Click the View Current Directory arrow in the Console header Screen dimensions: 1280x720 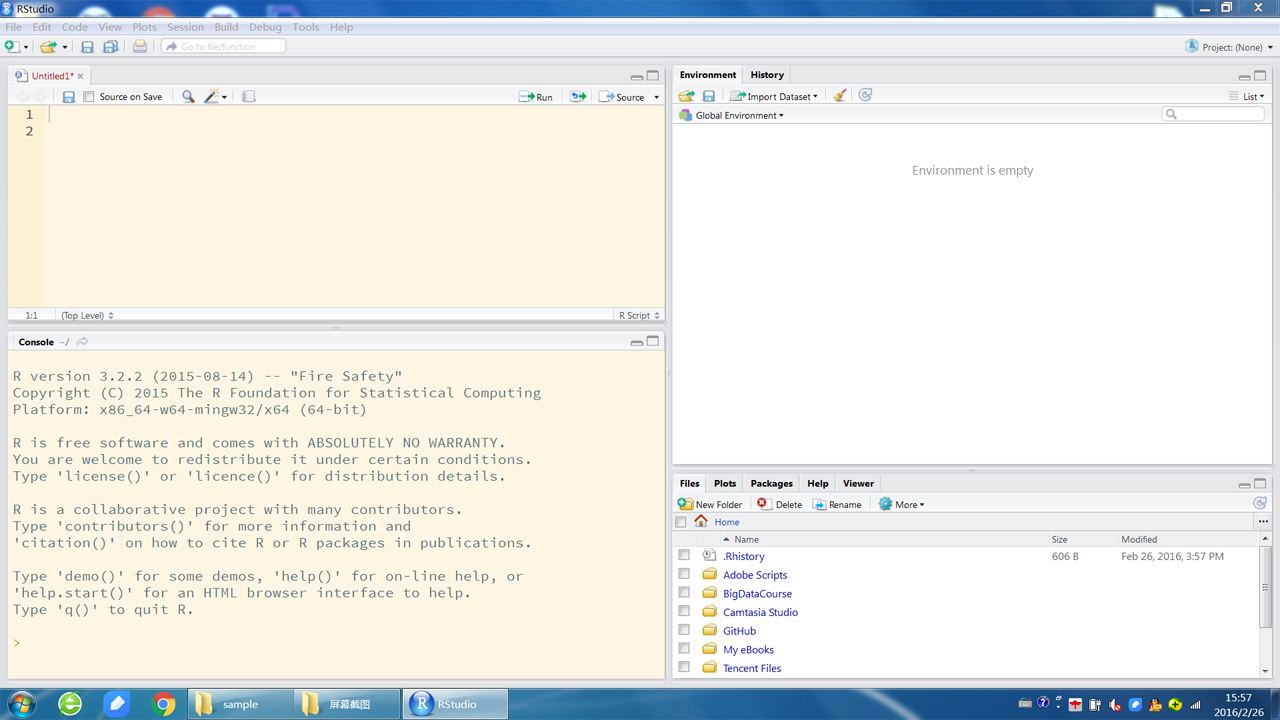82,342
